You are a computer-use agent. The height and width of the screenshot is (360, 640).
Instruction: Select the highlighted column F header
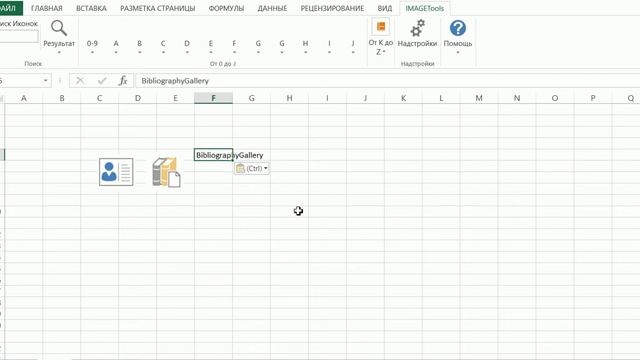(x=213, y=98)
